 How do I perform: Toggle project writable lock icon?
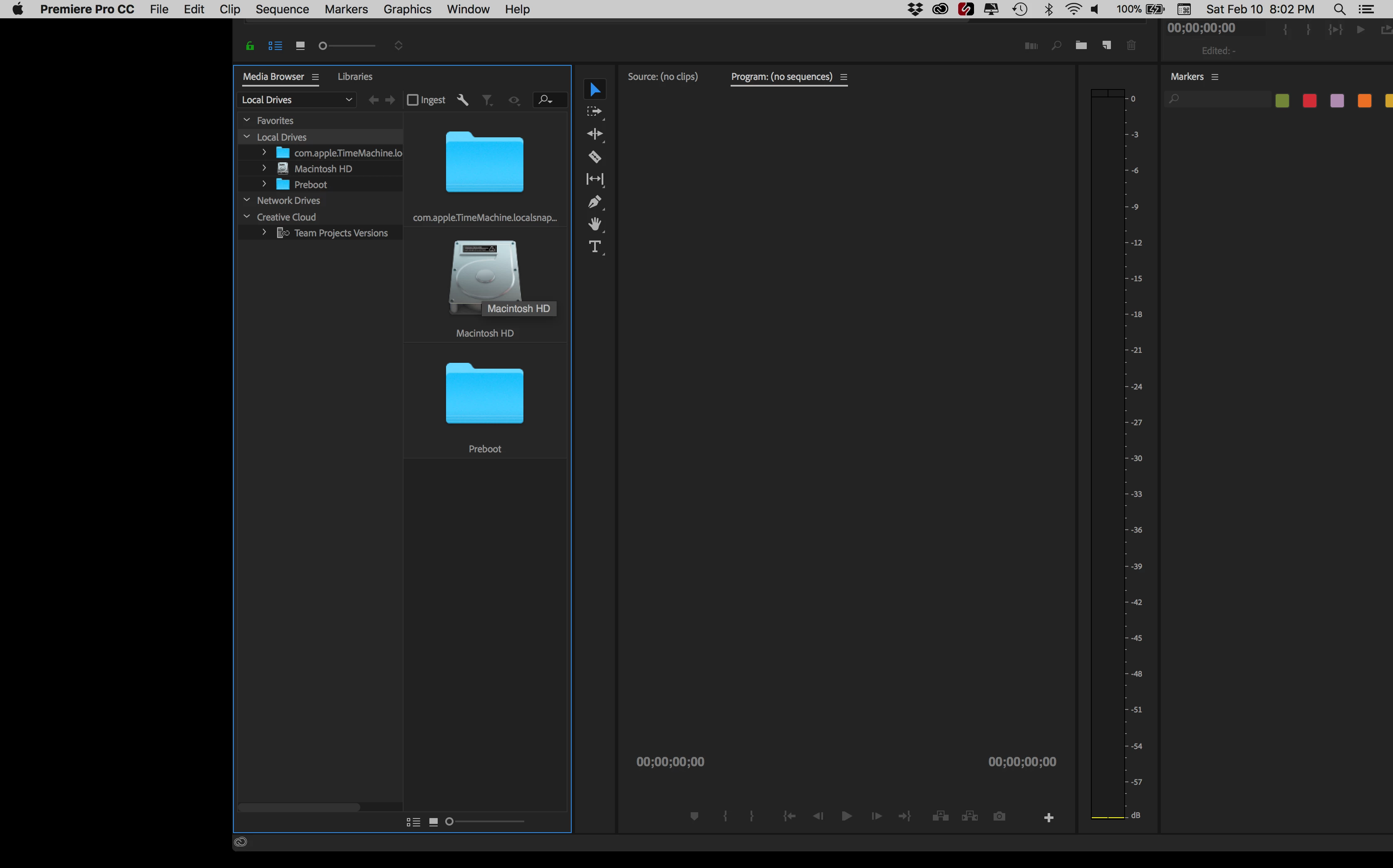coord(250,46)
